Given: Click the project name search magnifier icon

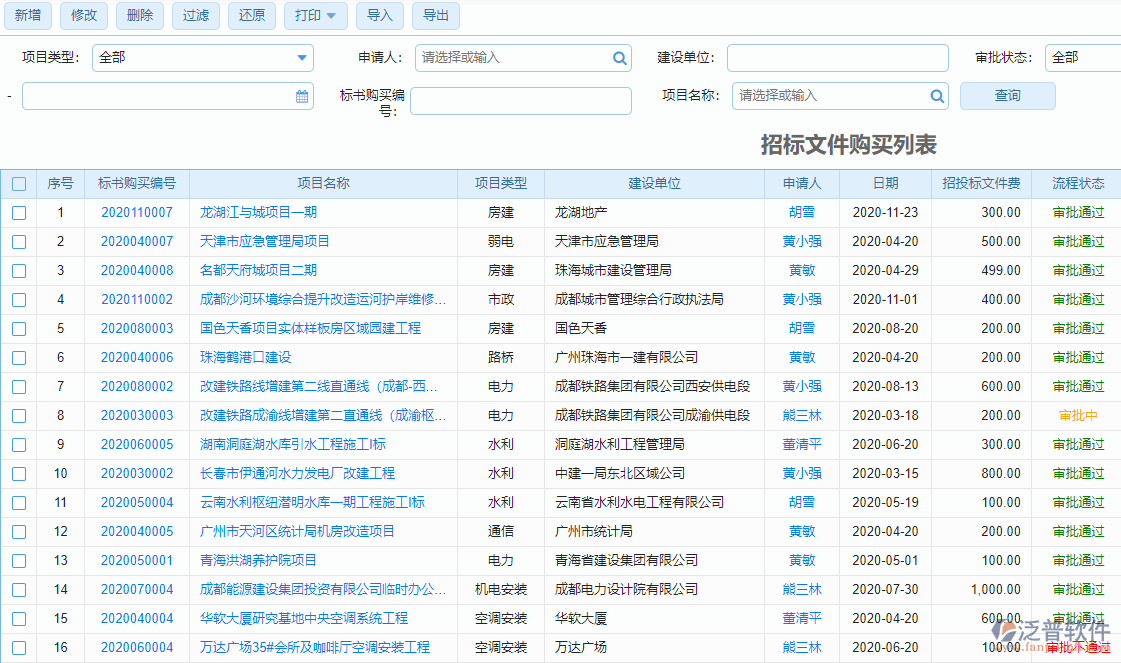Looking at the screenshot, I should point(936,96).
